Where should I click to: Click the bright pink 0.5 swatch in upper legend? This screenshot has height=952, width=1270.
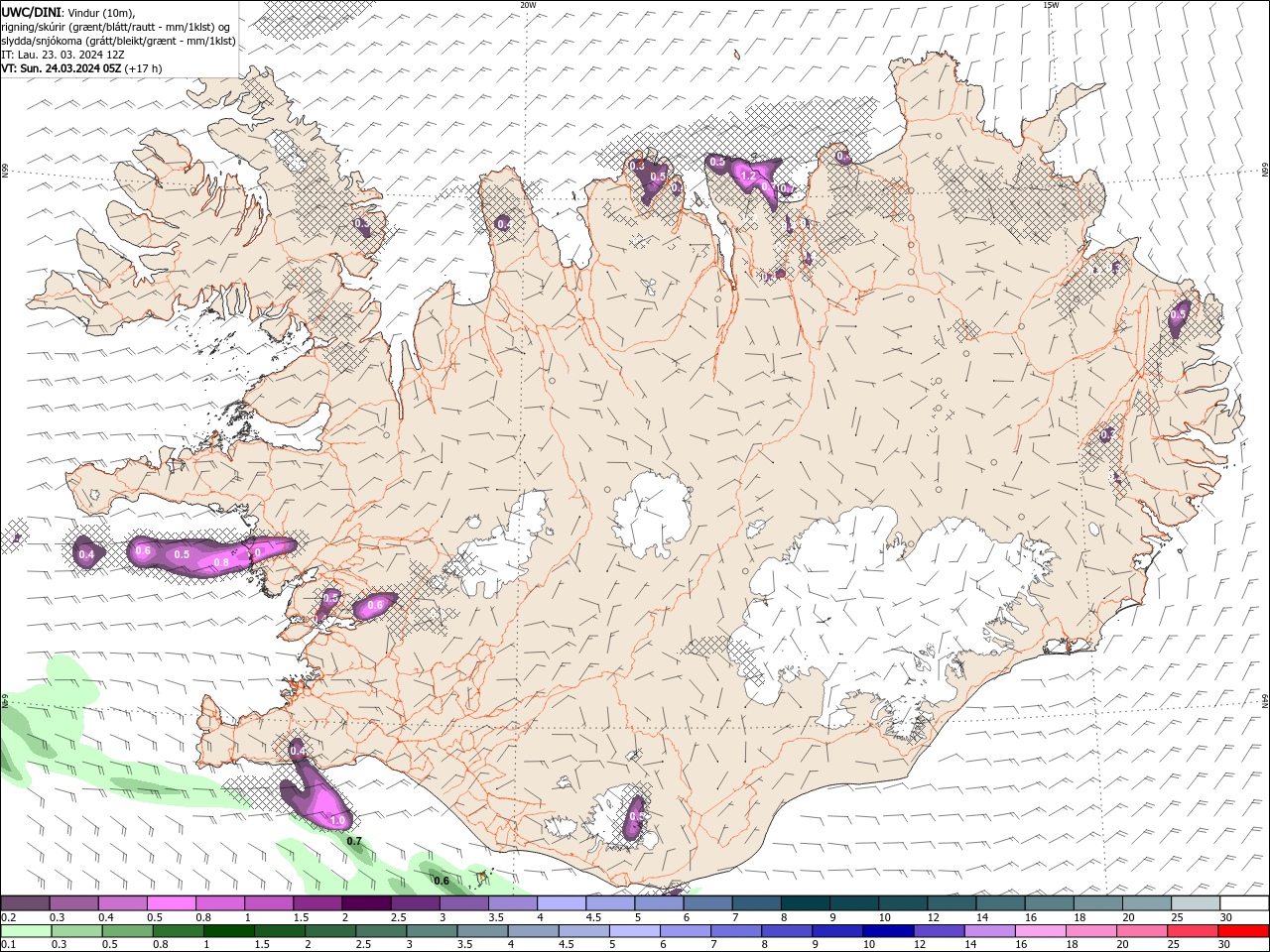pos(171,903)
